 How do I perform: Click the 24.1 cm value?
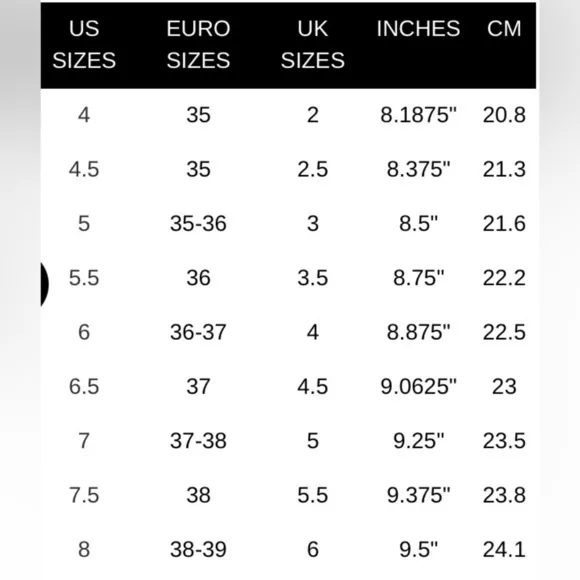(x=504, y=549)
